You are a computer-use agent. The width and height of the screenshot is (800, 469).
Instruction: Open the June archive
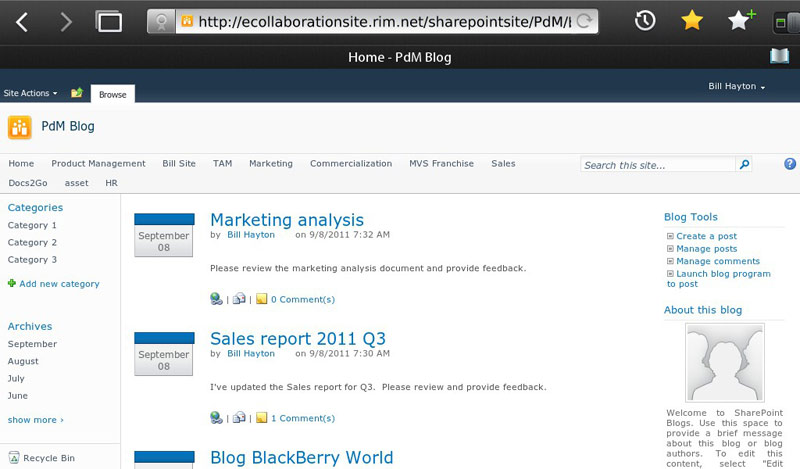[x=17, y=396]
